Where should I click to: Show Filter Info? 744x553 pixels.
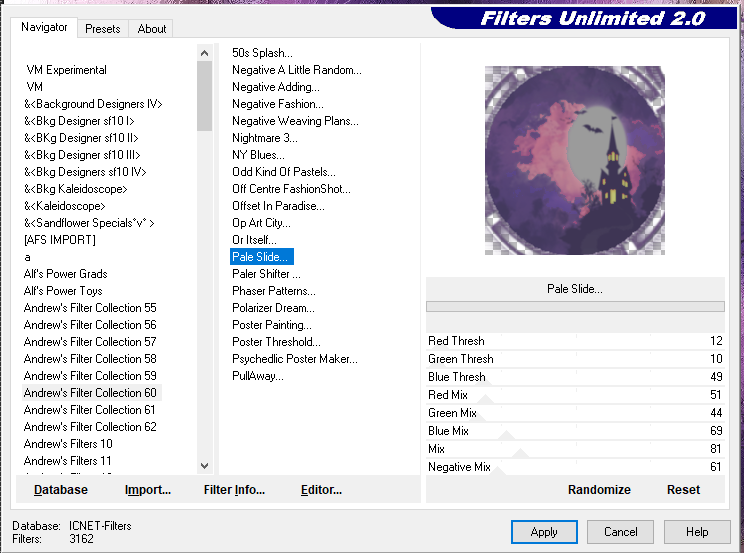click(234, 490)
